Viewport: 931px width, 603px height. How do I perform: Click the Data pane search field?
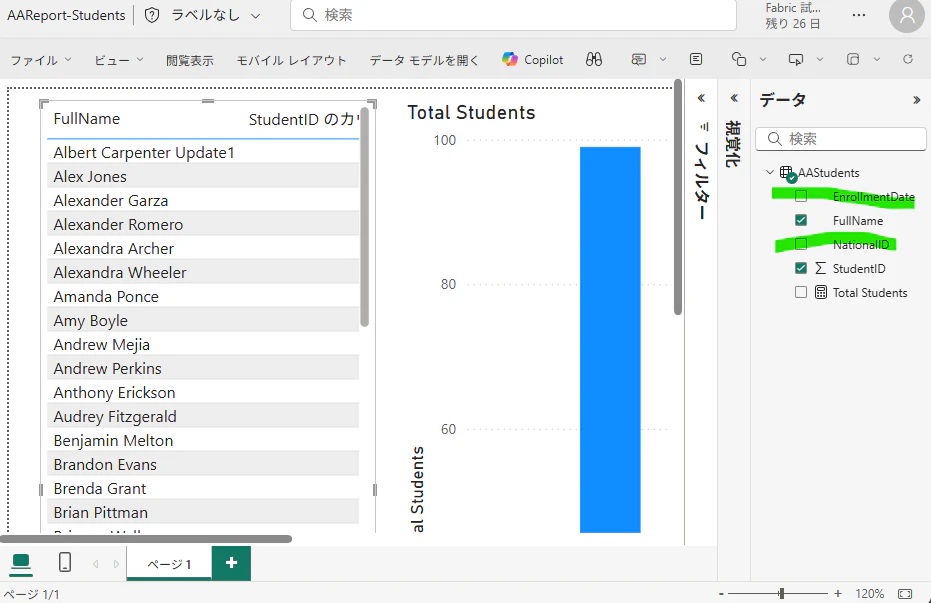[840, 139]
